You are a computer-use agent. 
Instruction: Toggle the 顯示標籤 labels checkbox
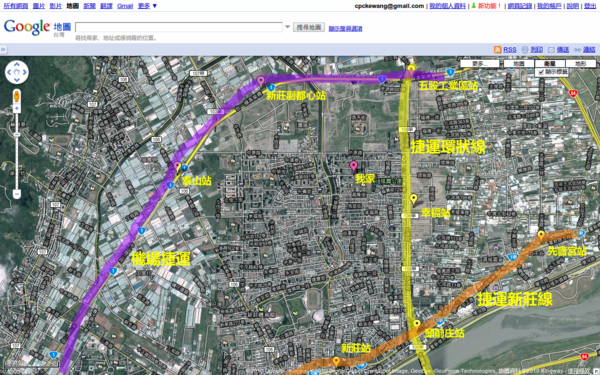(541, 72)
